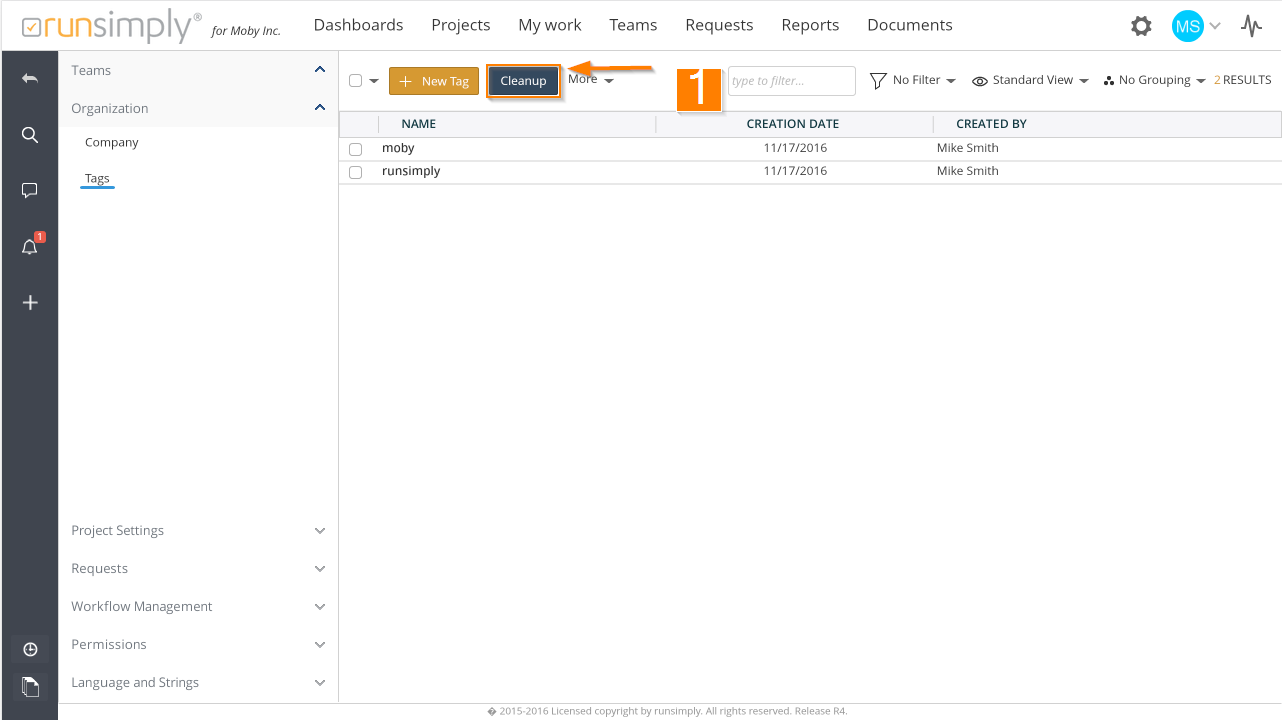The height and width of the screenshot is (720, 1282).
Task: Expand the Project Settings section
Action: [x=198, y=531]
